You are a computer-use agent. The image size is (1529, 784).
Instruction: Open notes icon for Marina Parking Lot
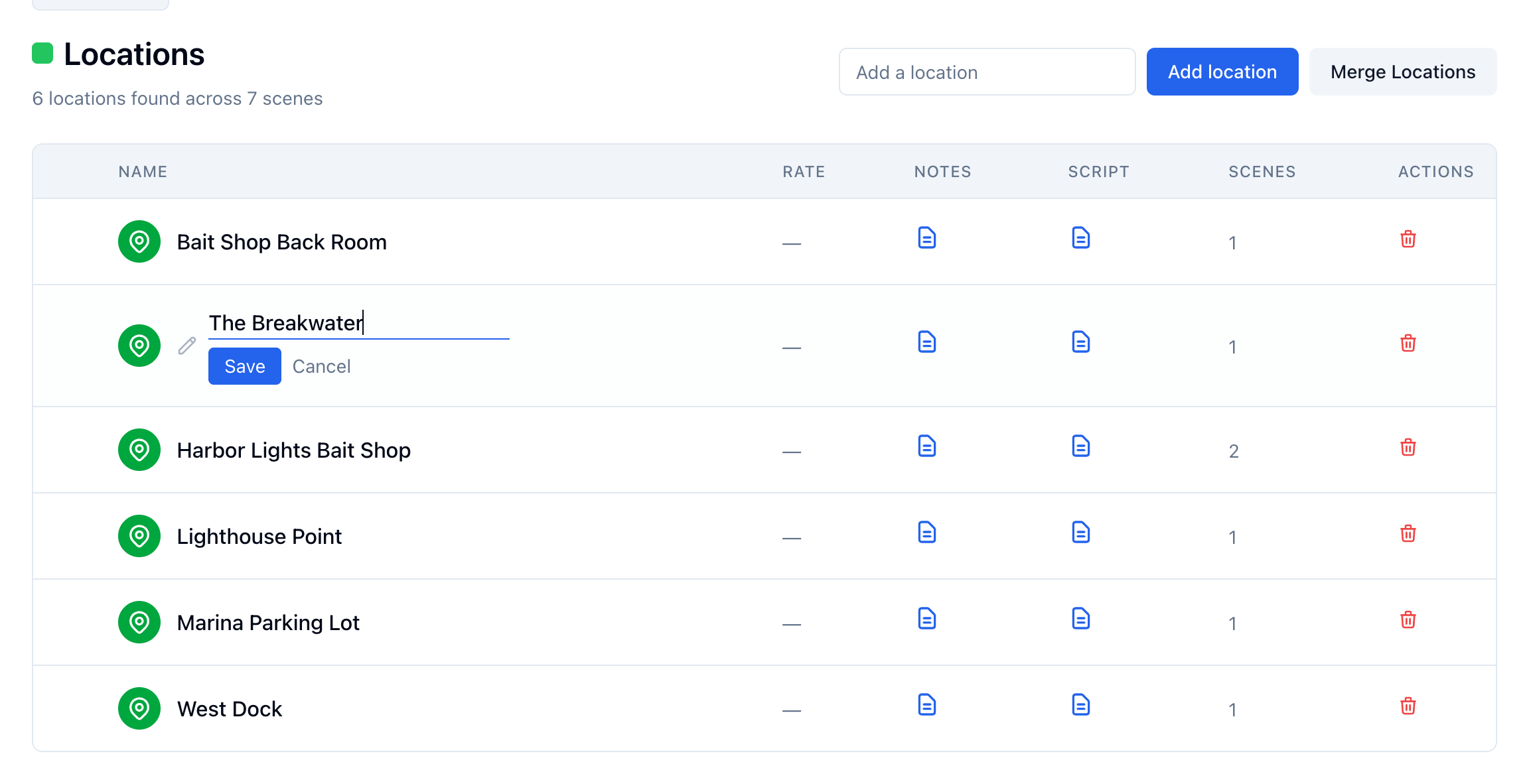[x=926, y=619]
